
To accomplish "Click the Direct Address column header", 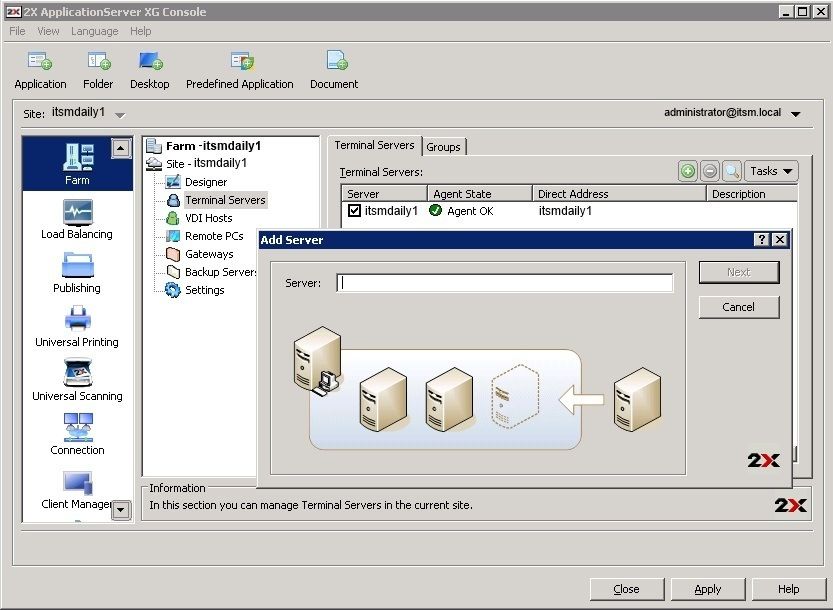I will (619, 194).
